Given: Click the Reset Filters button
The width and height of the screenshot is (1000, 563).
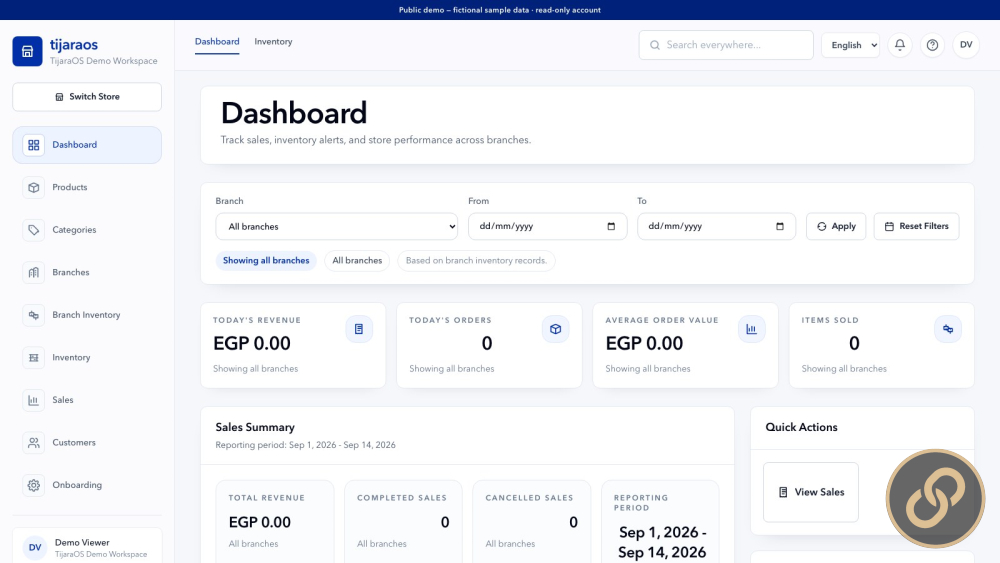Looking at the screenshot, I should click(x=916, y=226).
